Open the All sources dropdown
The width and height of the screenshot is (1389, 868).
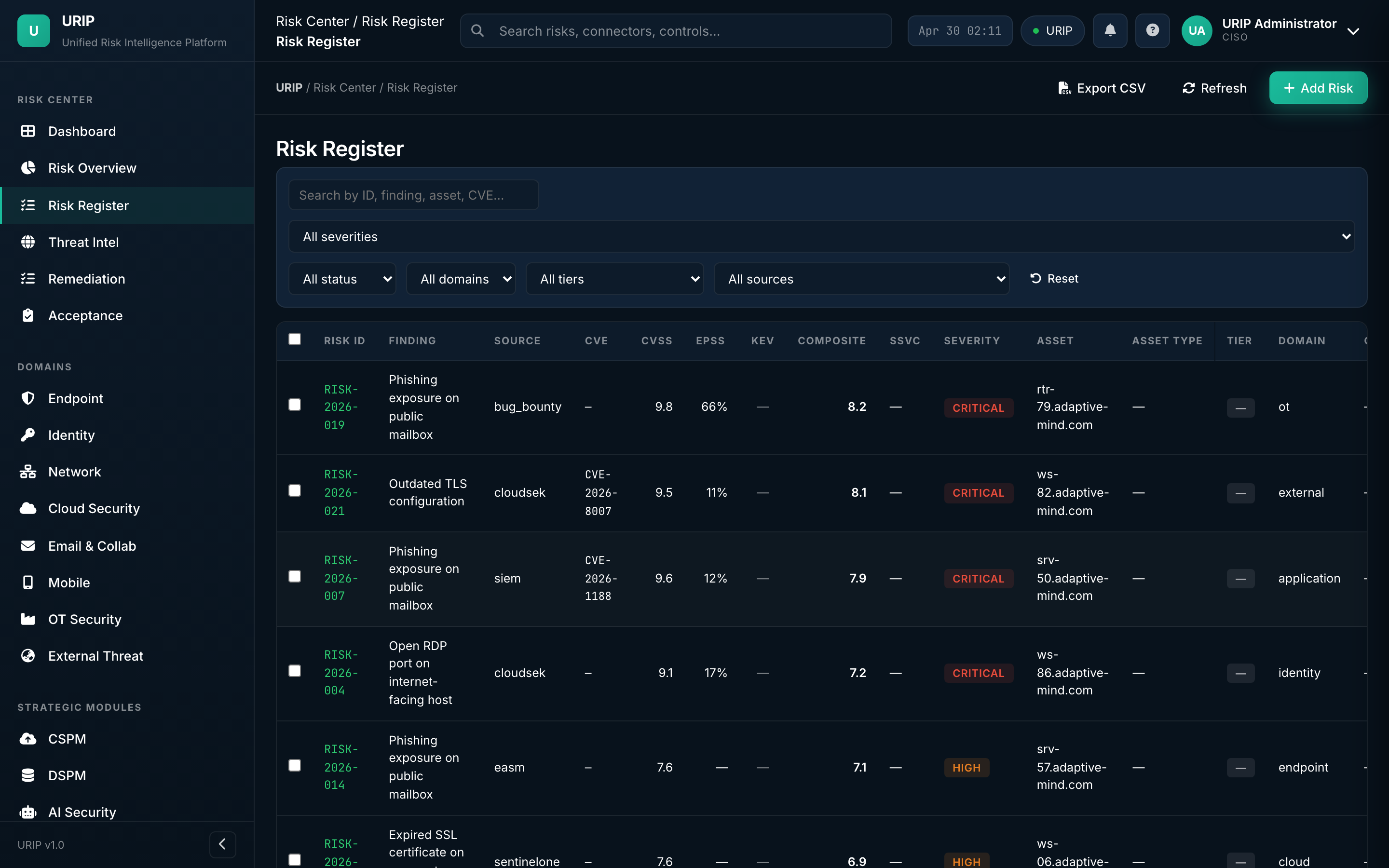(861, 279)
